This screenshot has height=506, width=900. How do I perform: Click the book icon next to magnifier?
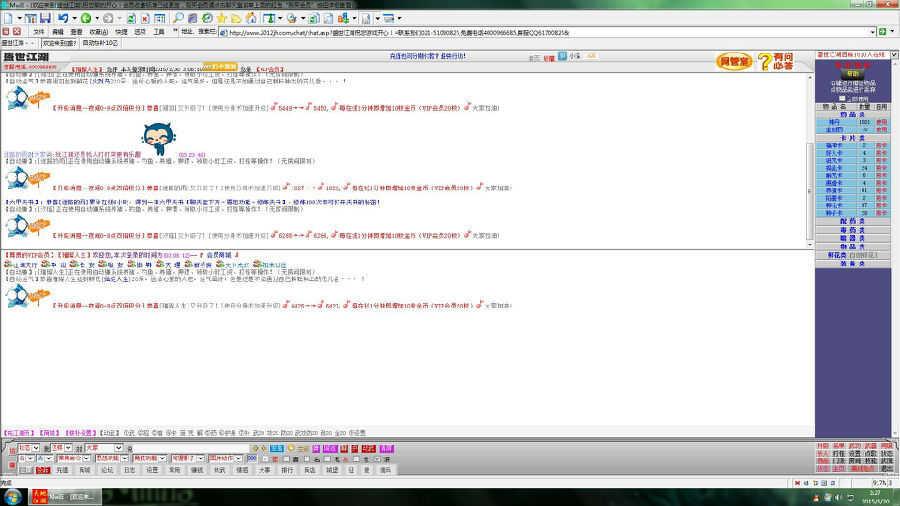(193, 18)
